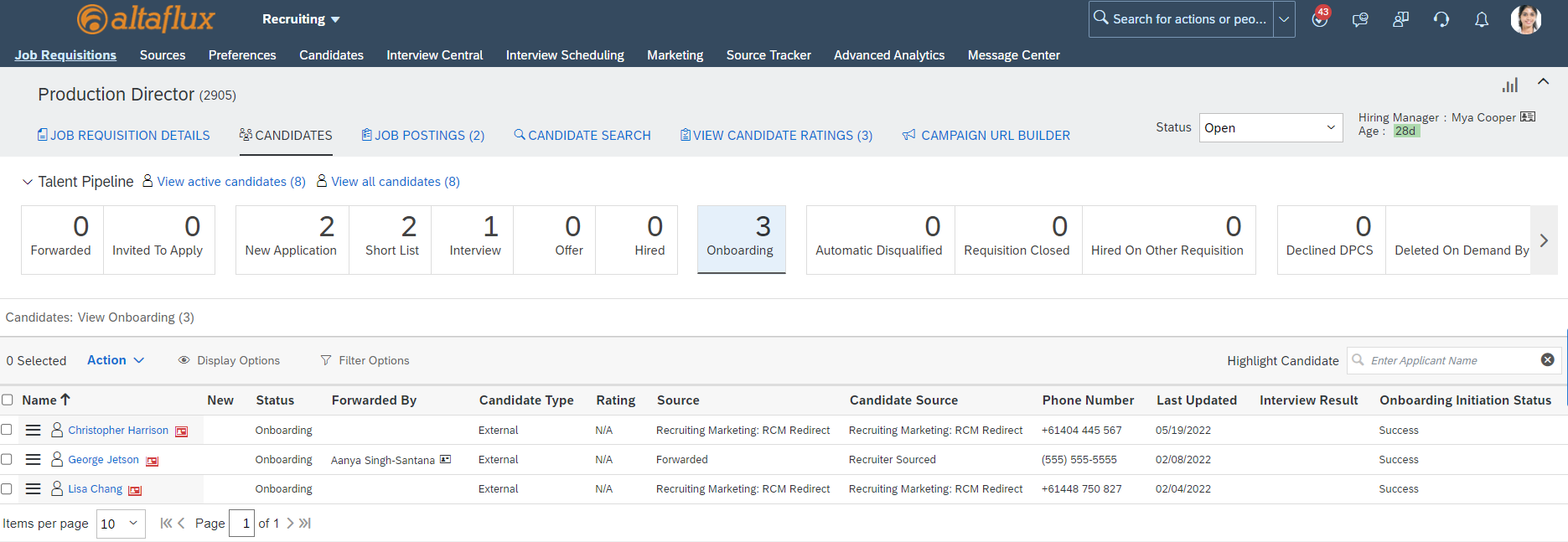Open the user profile avatar

pos(1526,19)
